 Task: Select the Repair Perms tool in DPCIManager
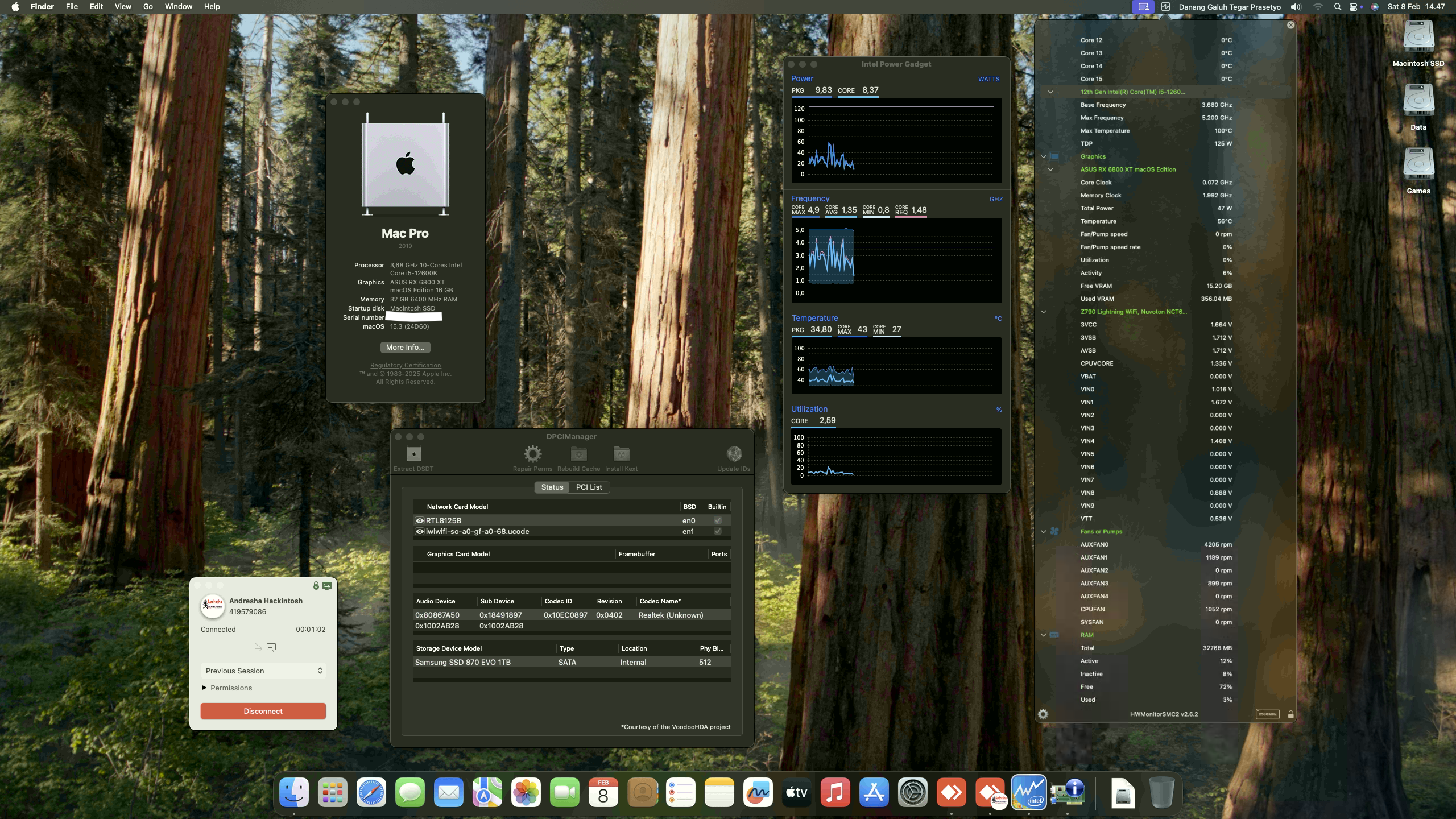pyautogui.click(x=532, y=453)
